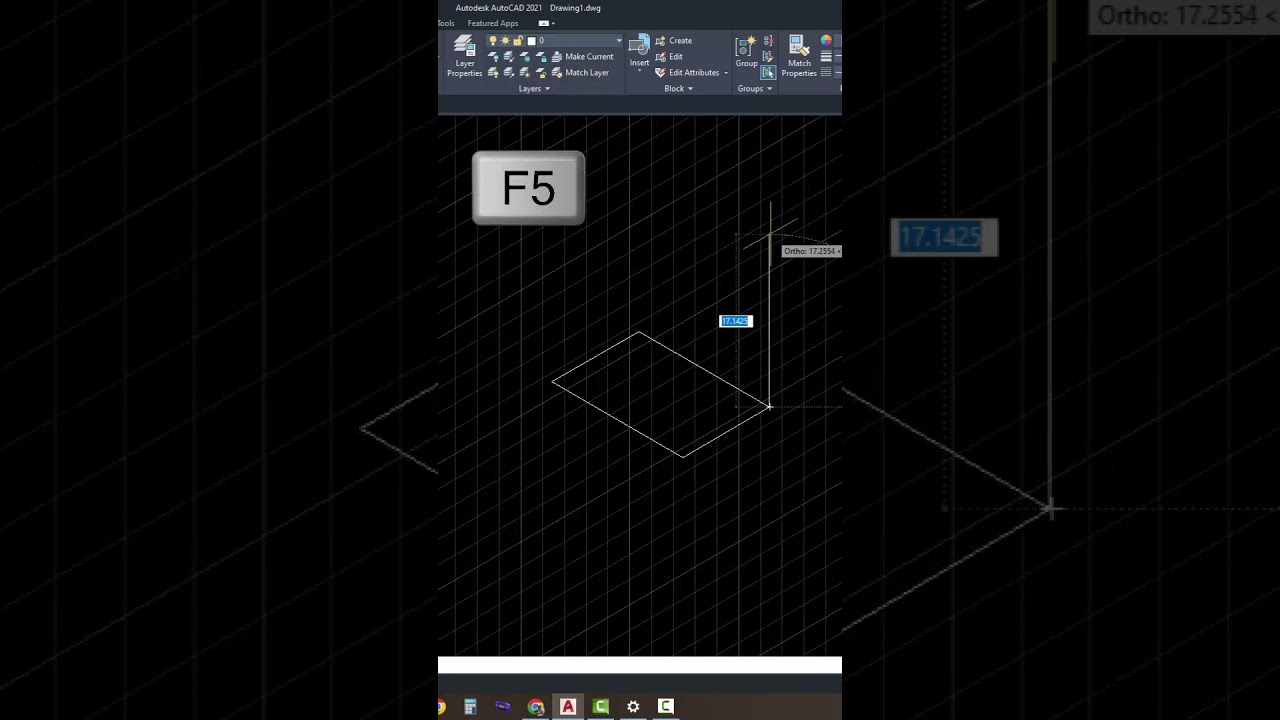
Task: Click the Insert block icon
Action: 639,46
